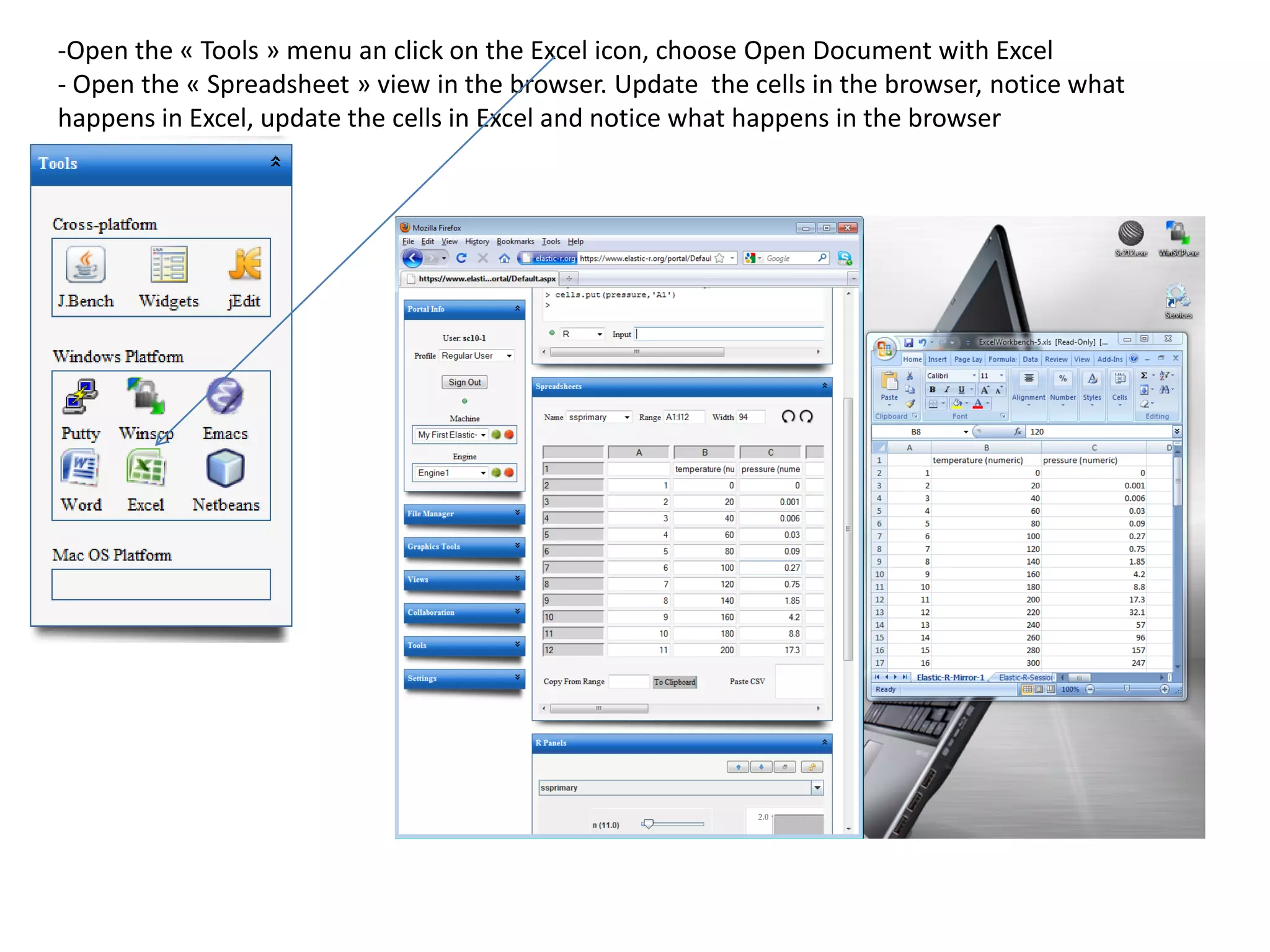Click the Skype toolbar icon in Firefox
1270x952 pixels.
coord(845,258)
